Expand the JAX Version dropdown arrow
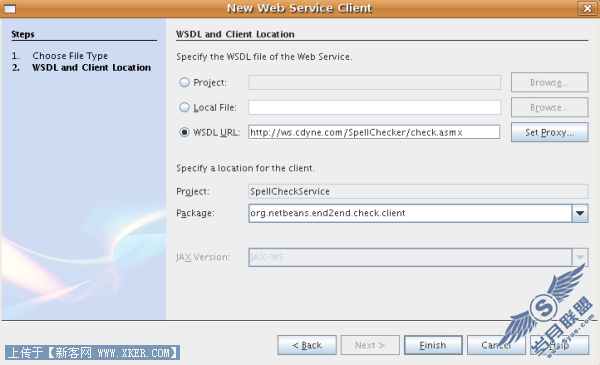This screenshot has height=365, width=600. [580, 257]
